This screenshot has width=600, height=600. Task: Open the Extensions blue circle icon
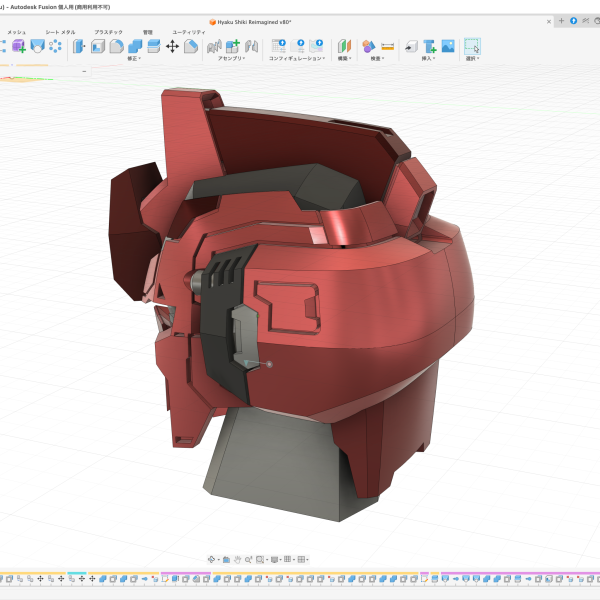pyautogui.click(x=573, y=21)
